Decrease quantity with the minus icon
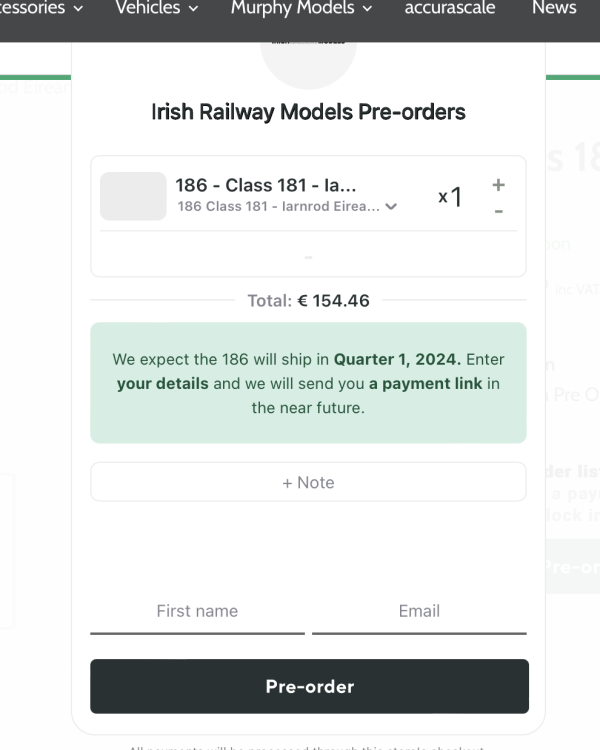This screenshot has height=750, width=600. pos(499,211)
